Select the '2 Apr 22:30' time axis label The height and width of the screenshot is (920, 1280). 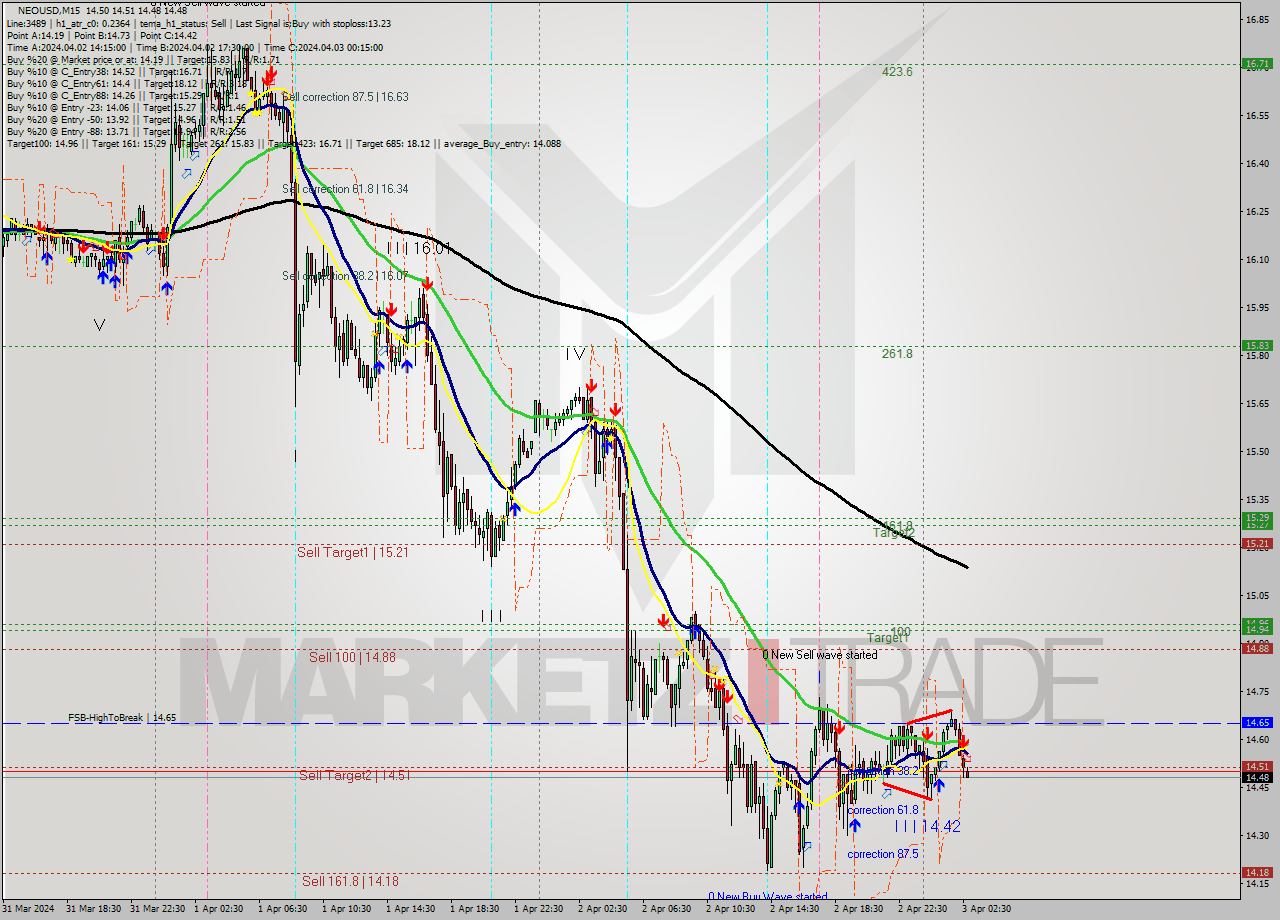924,909
